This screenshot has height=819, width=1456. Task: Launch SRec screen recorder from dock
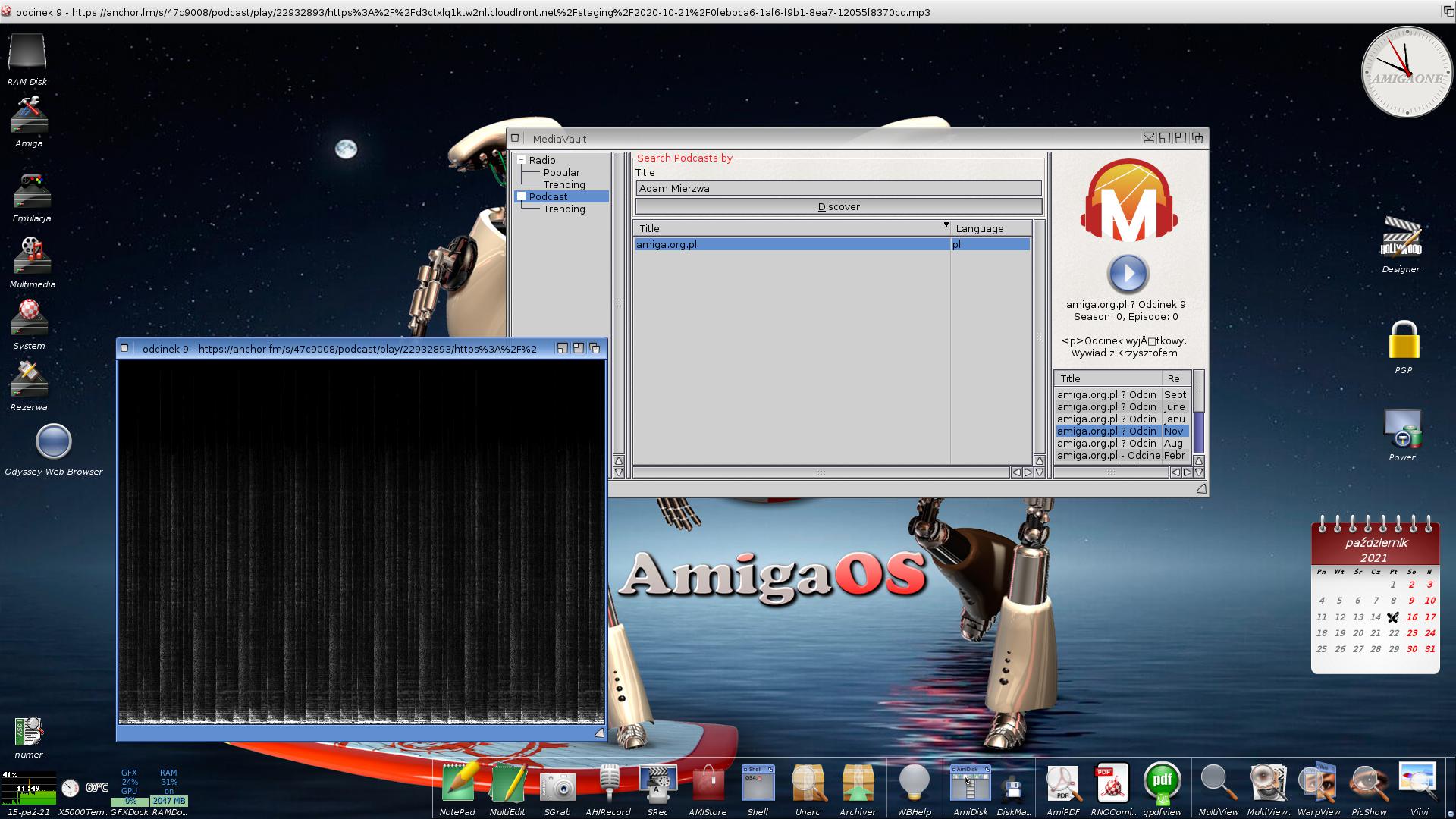pyautogui.click(x=657, y=784)
